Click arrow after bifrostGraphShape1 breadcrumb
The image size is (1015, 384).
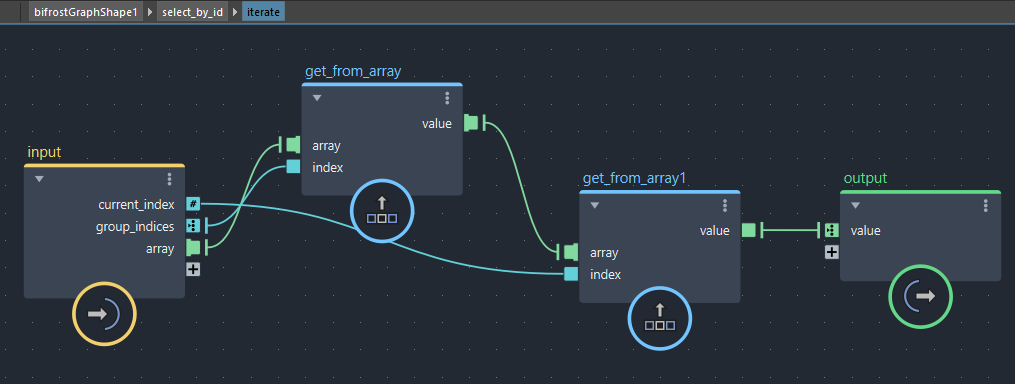[150, 12]
